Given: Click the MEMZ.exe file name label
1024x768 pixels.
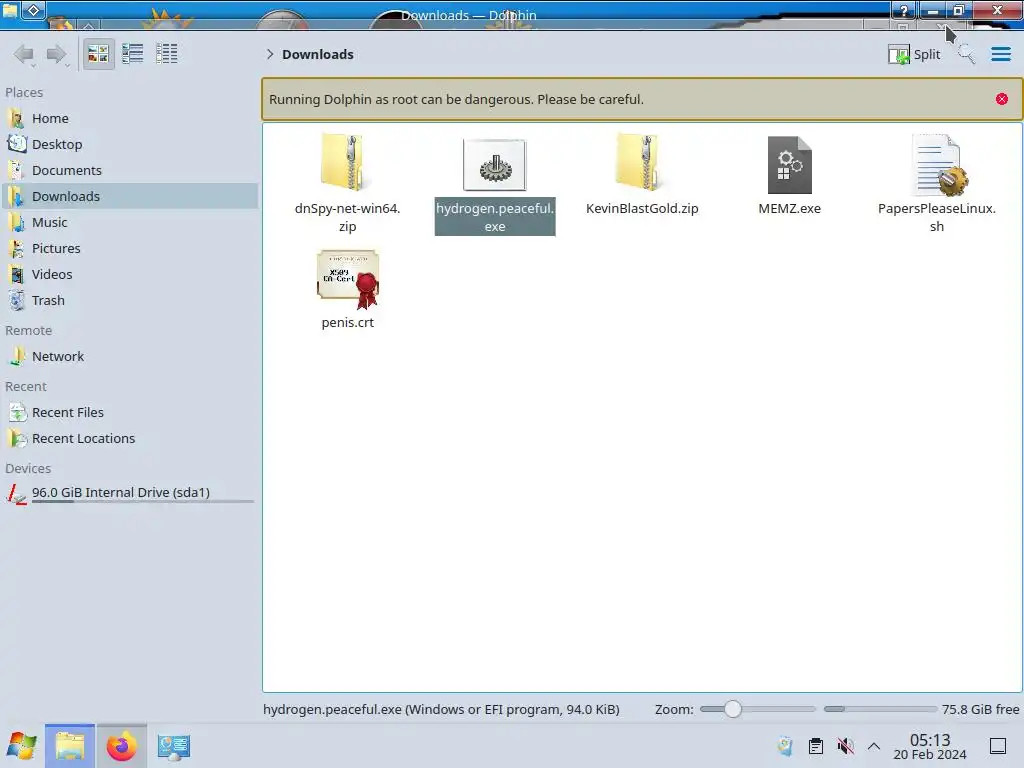Looking at the screenshot, I should coord(790,208).
